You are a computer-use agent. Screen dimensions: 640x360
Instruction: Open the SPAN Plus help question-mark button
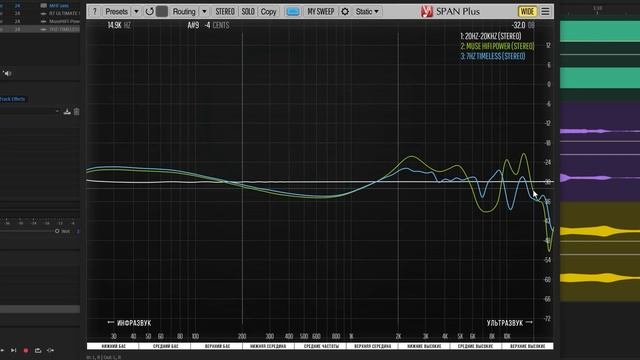pos(95,11)
